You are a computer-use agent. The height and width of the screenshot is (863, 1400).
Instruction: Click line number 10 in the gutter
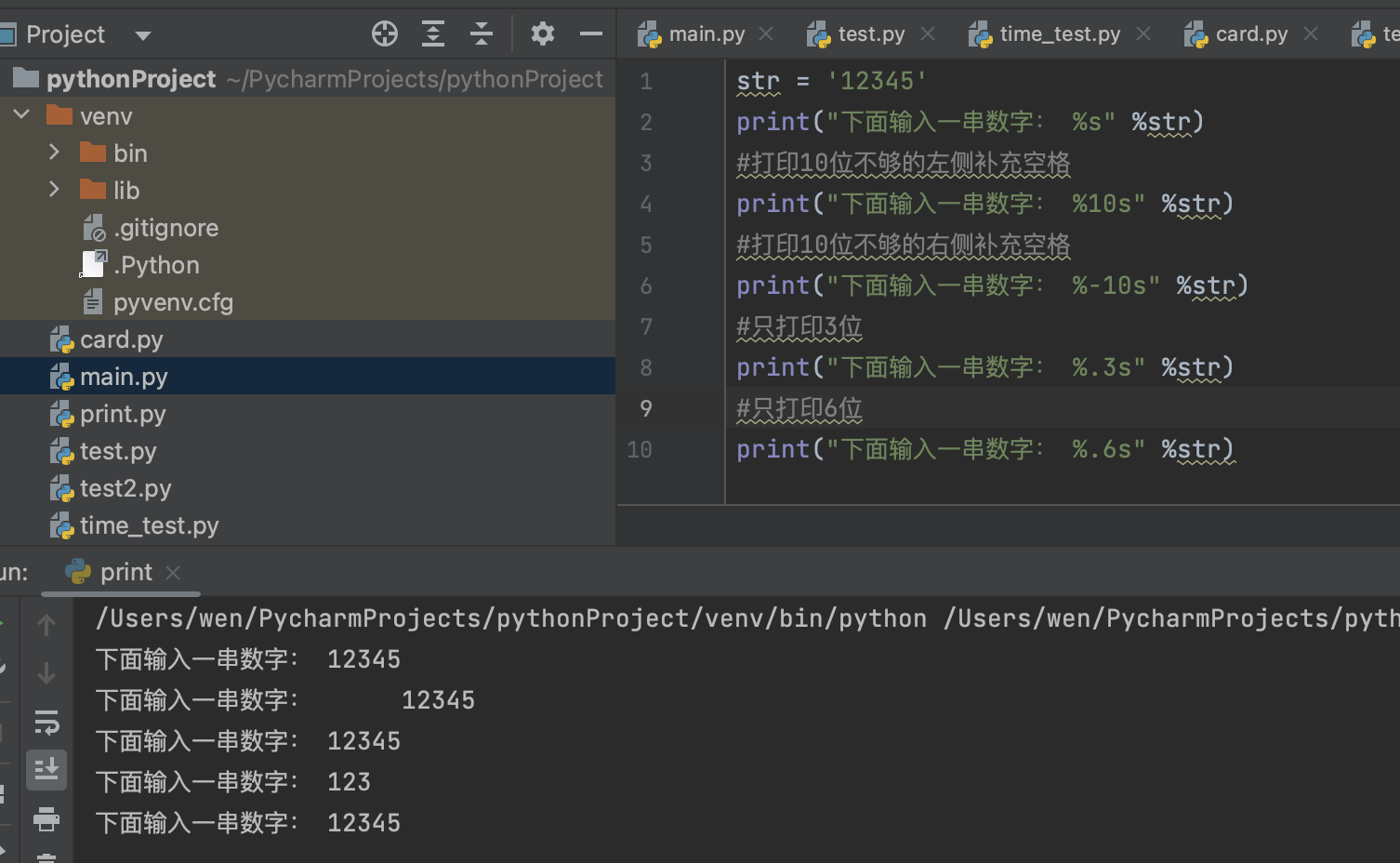click(x=640, y=450)
